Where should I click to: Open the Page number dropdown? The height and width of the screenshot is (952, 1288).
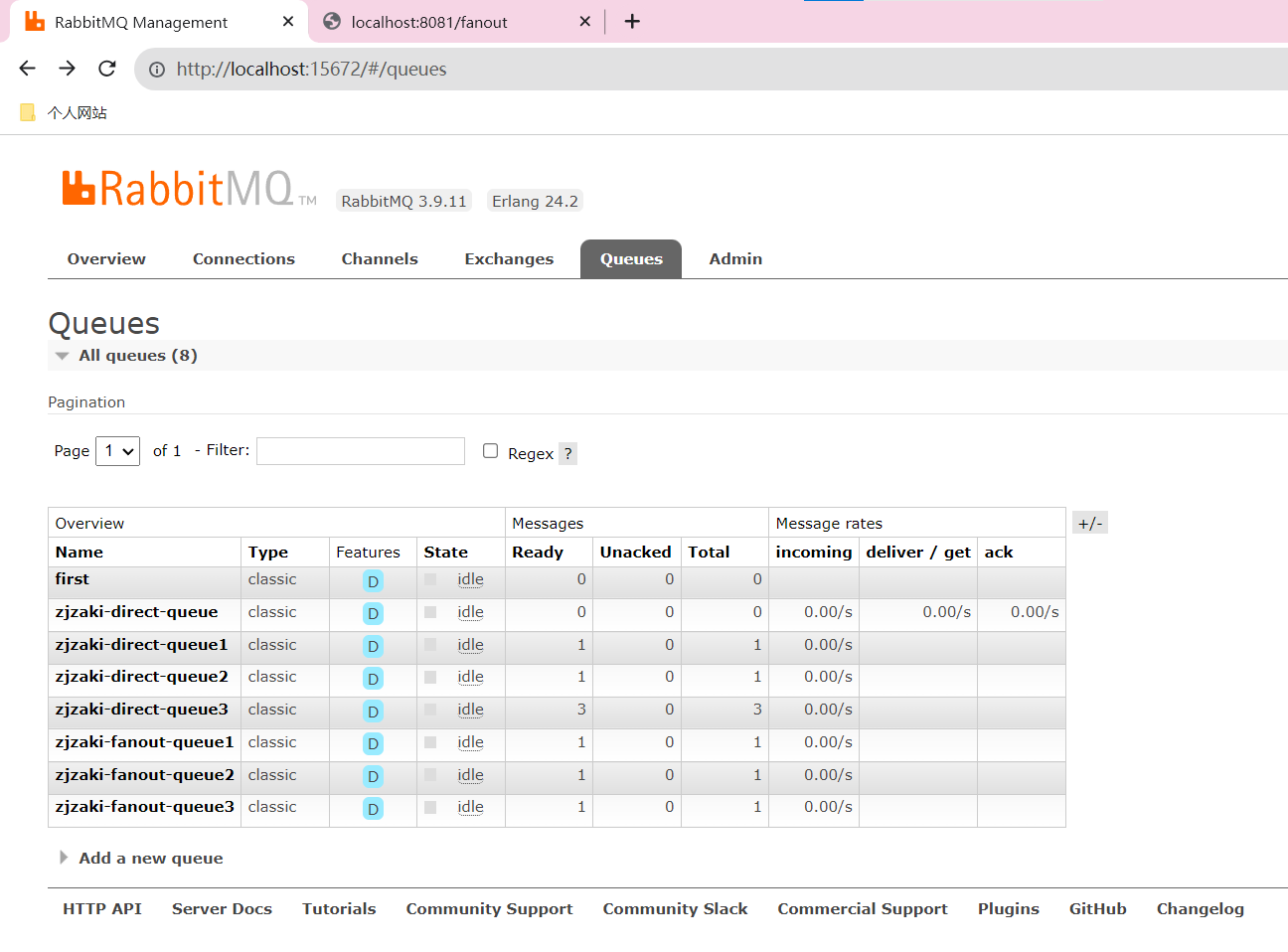(117, 450)
